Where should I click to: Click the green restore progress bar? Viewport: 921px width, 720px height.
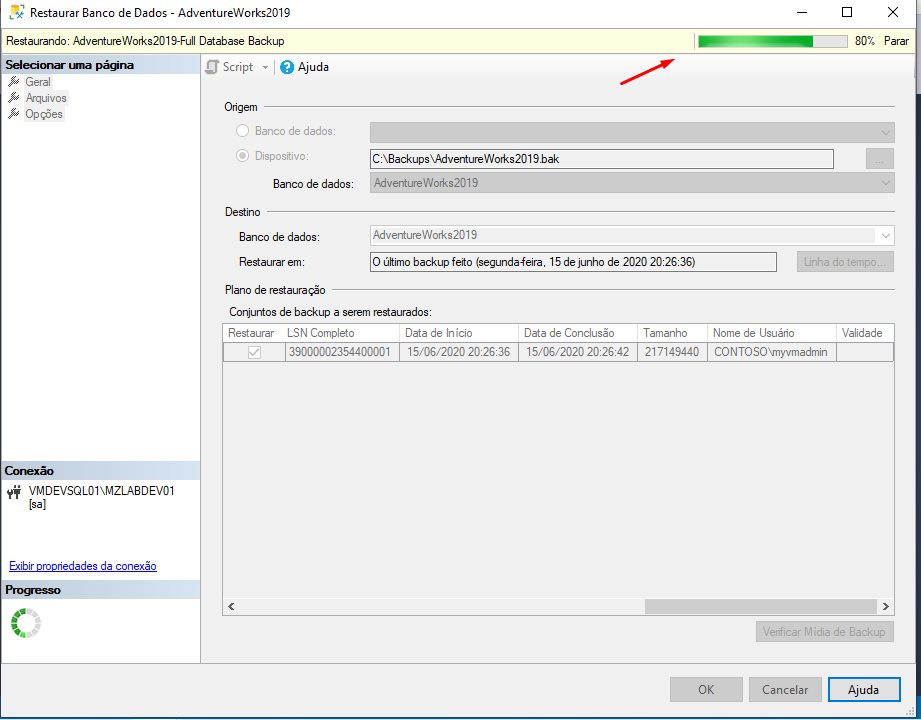click(772, 41)
